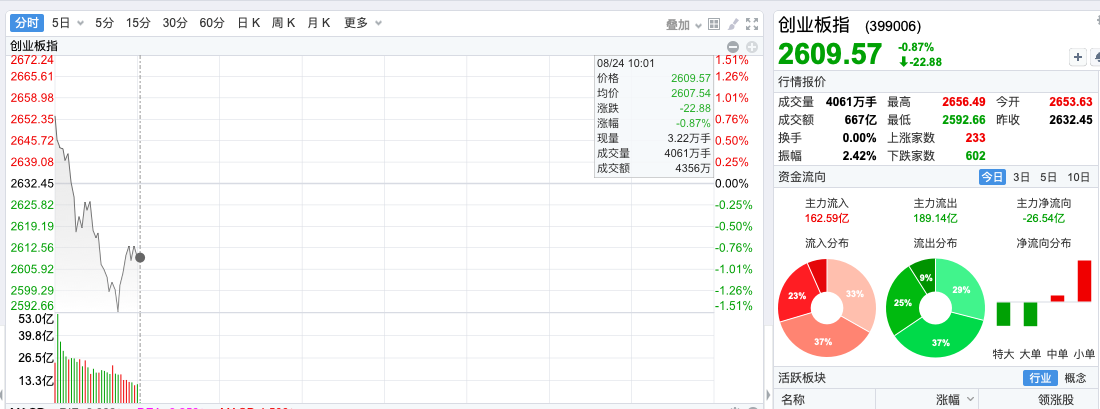Switch flow period to 3日
This screenshot has height=409, width=1100.
[1021, 177]
